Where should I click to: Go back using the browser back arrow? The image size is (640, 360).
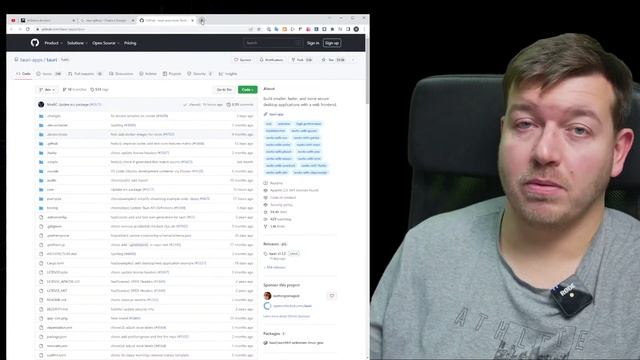coord(11,29)
